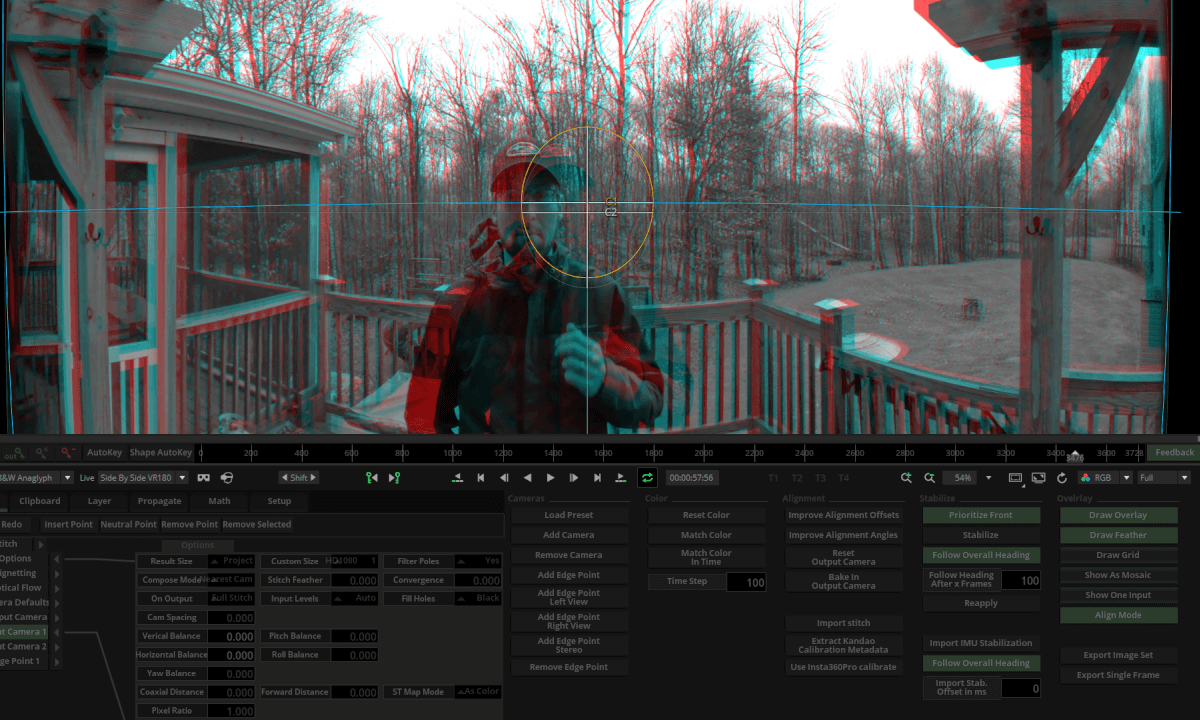
Task: Click the zoom out magnifier icon
Action: pos(929,478)
